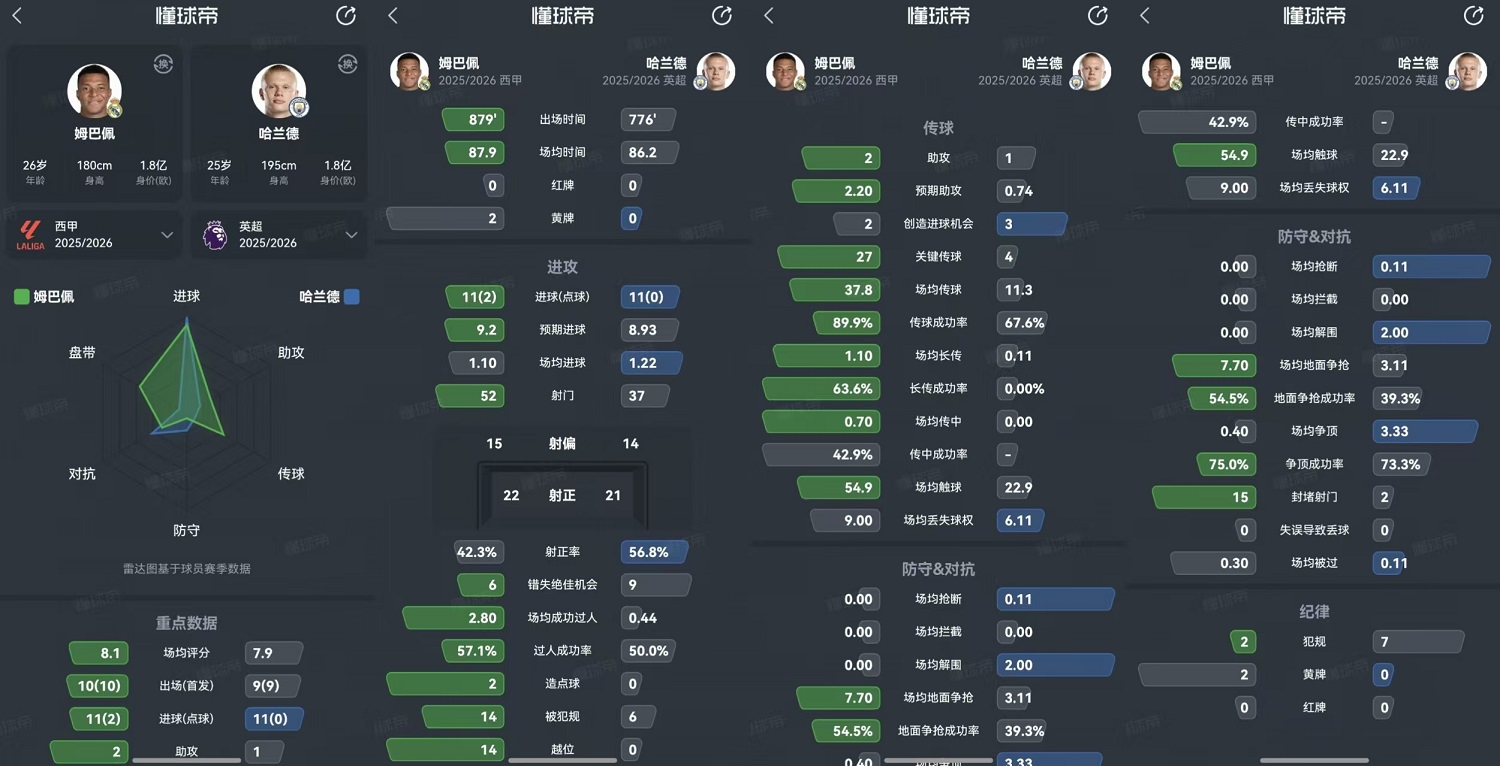
Task: Click the back arrow on the fourth panel
Action: click(1144, 16)
